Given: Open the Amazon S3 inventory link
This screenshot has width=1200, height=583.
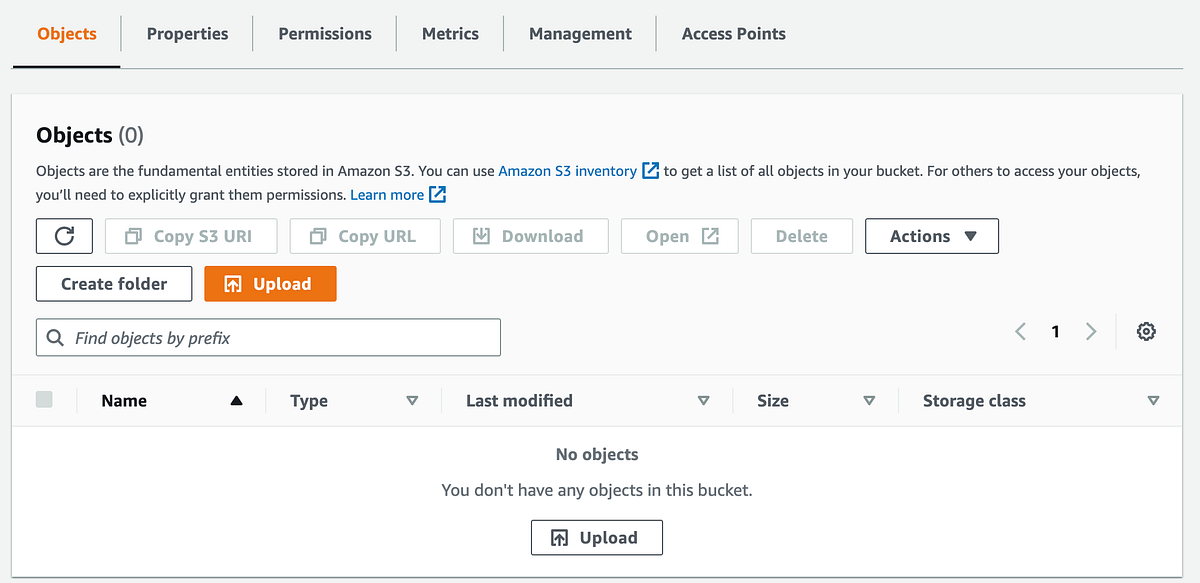Looking at the screenshot, I should pos(567,171).
